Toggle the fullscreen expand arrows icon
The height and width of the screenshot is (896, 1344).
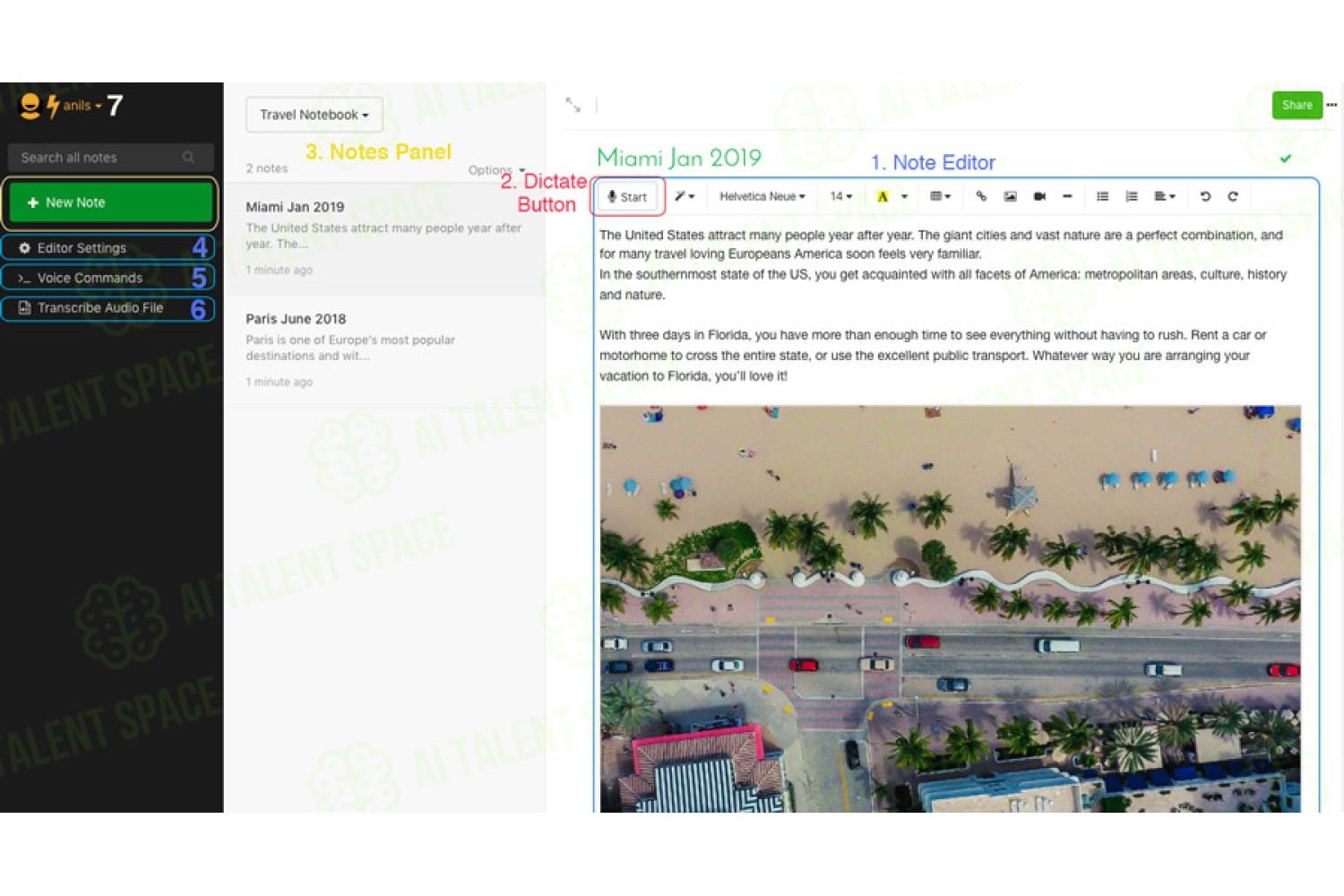click(573, 105)
